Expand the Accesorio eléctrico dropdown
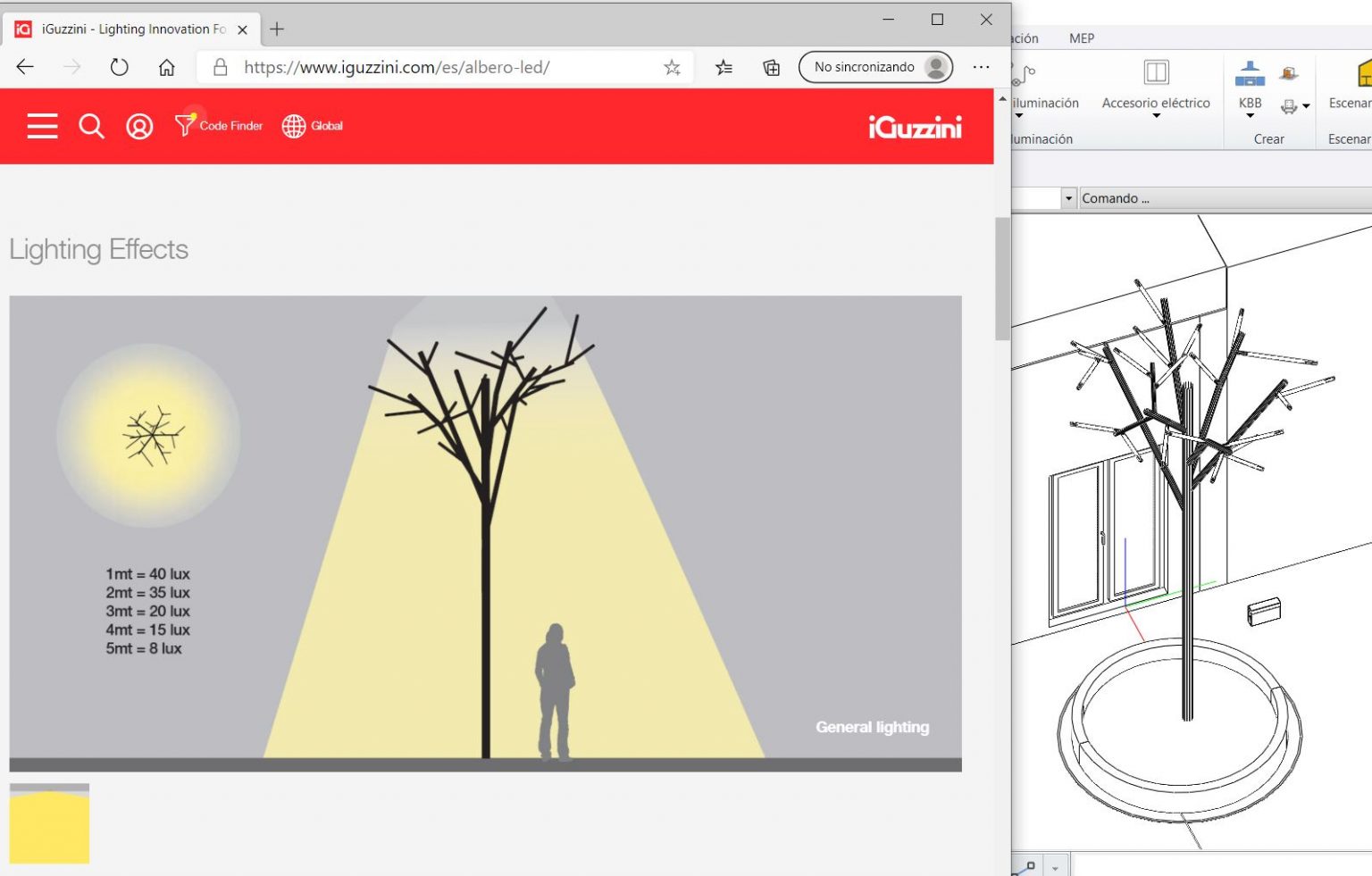This screenshot has height=876, width=1372. [1156, 115]
